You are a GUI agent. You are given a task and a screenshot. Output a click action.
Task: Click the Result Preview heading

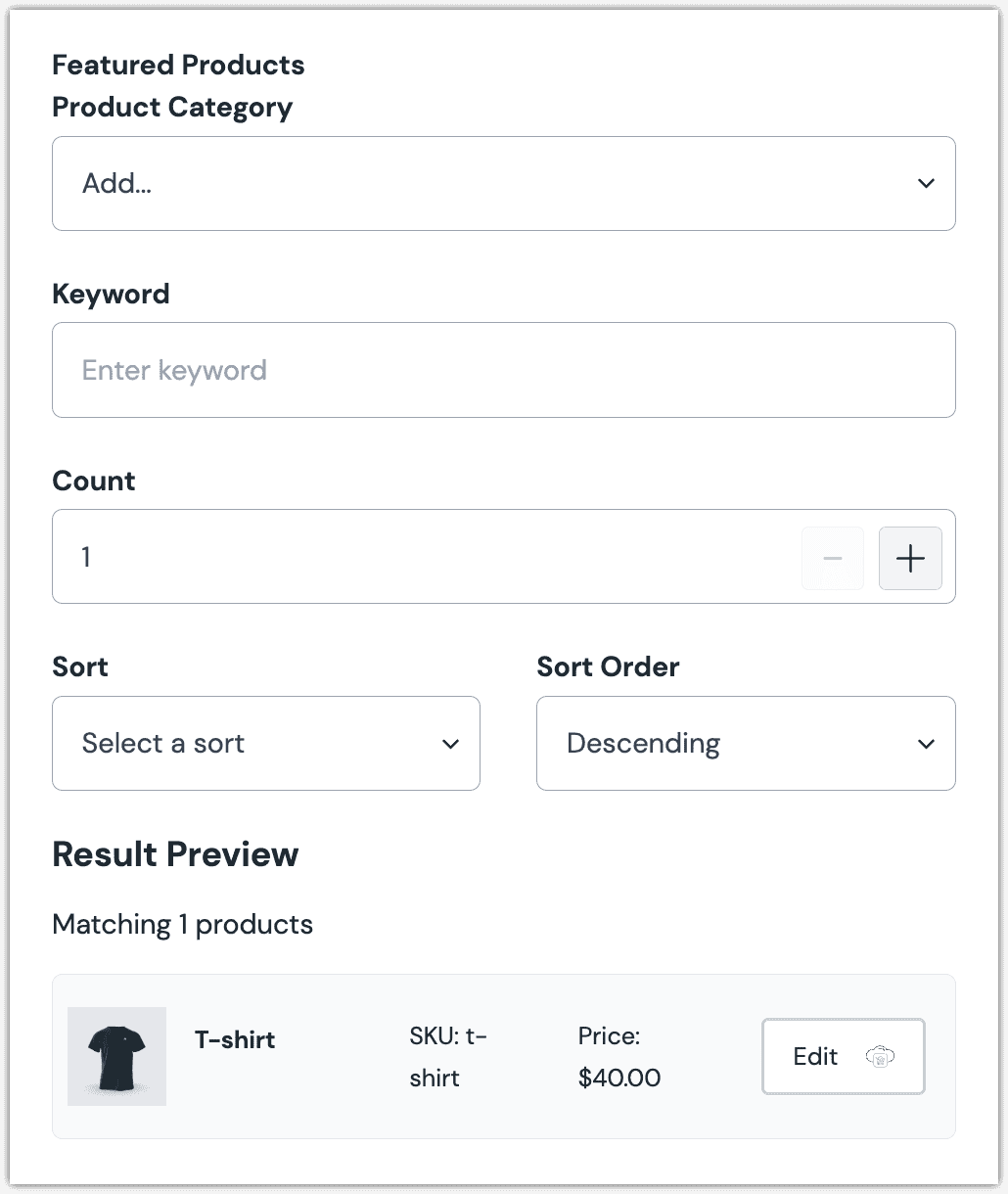[x=175, y=854]
